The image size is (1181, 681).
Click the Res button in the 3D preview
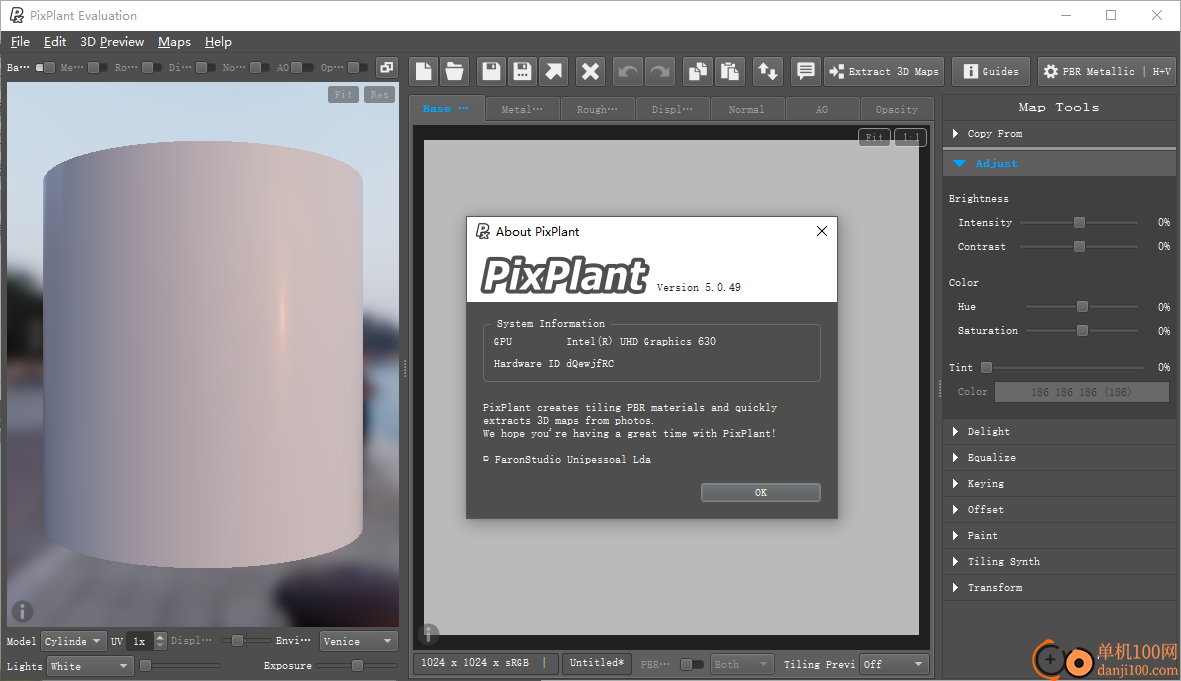click(x=380, y=94)
